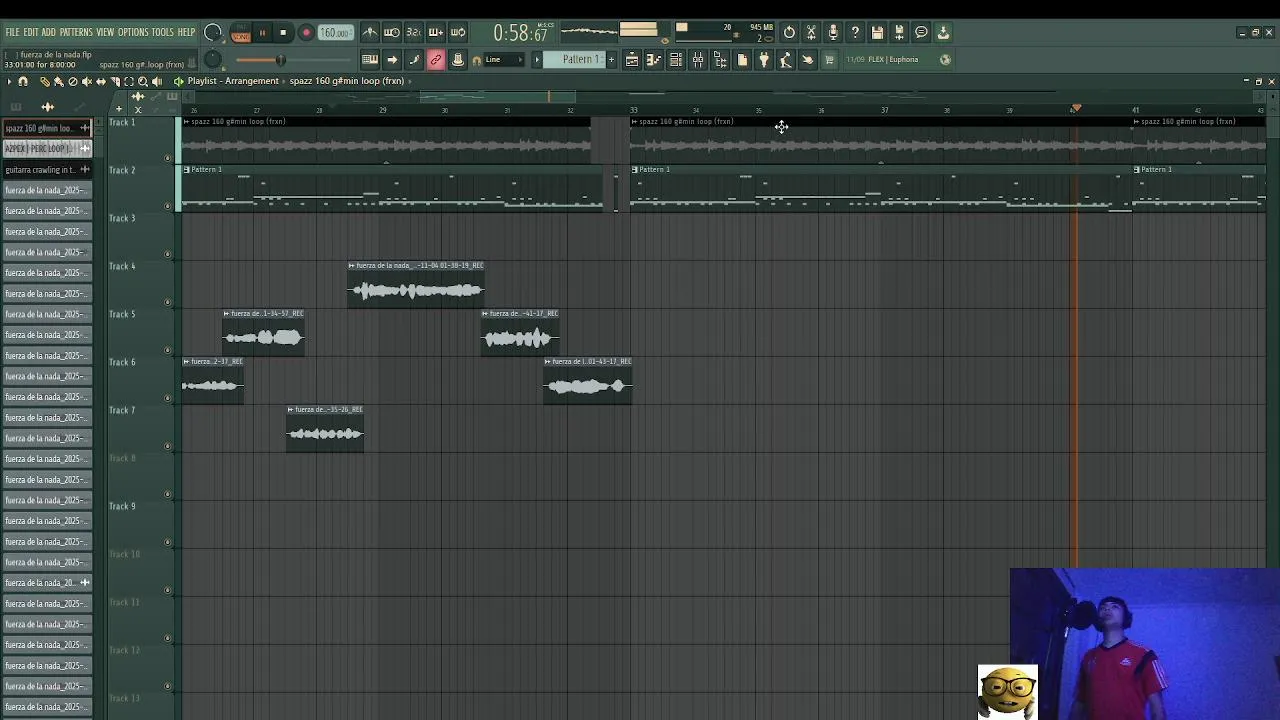
Task: Adjust the main pitch knob
Action: point(212,60)
